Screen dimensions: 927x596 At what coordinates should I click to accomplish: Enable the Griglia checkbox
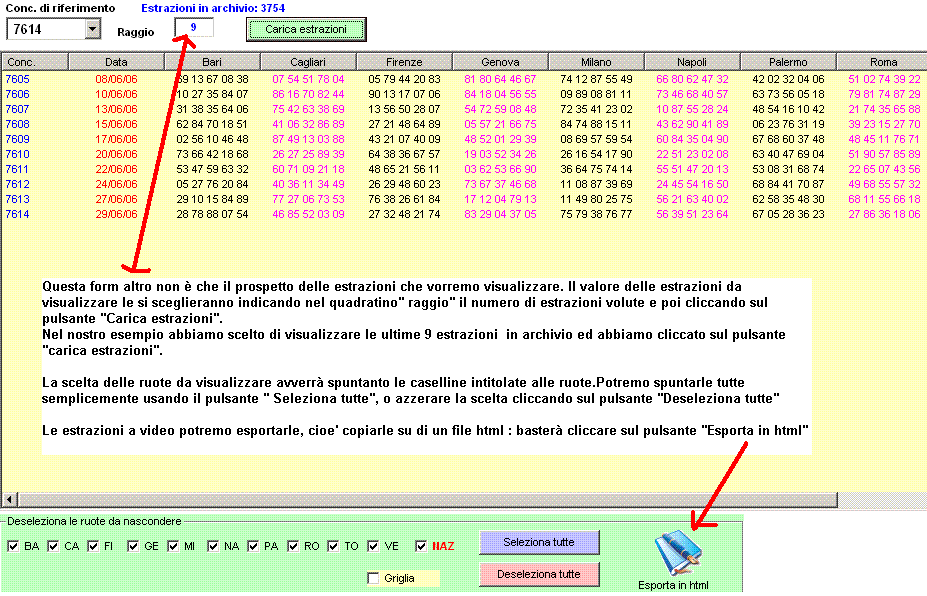pos(373,578)
